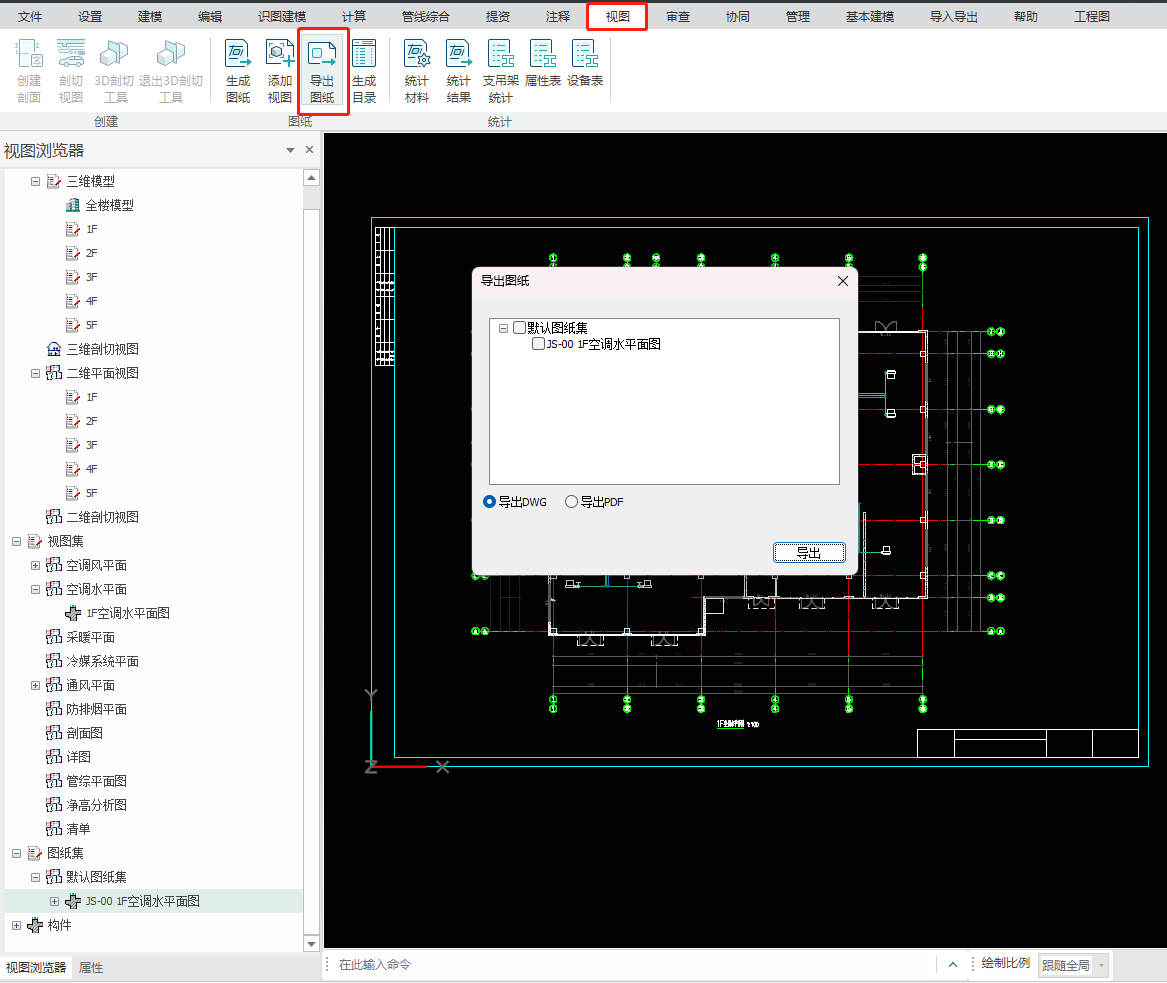Select 全楼模型 in the view browser
1167x983 pixels.
tap(109, 206)
